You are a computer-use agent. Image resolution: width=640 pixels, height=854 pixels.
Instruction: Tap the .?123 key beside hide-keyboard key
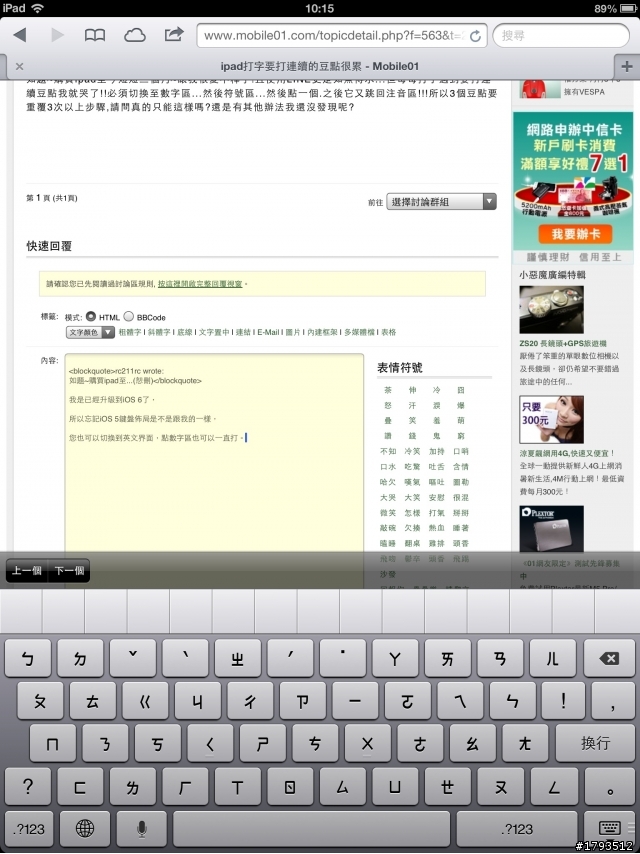point(516,828)
